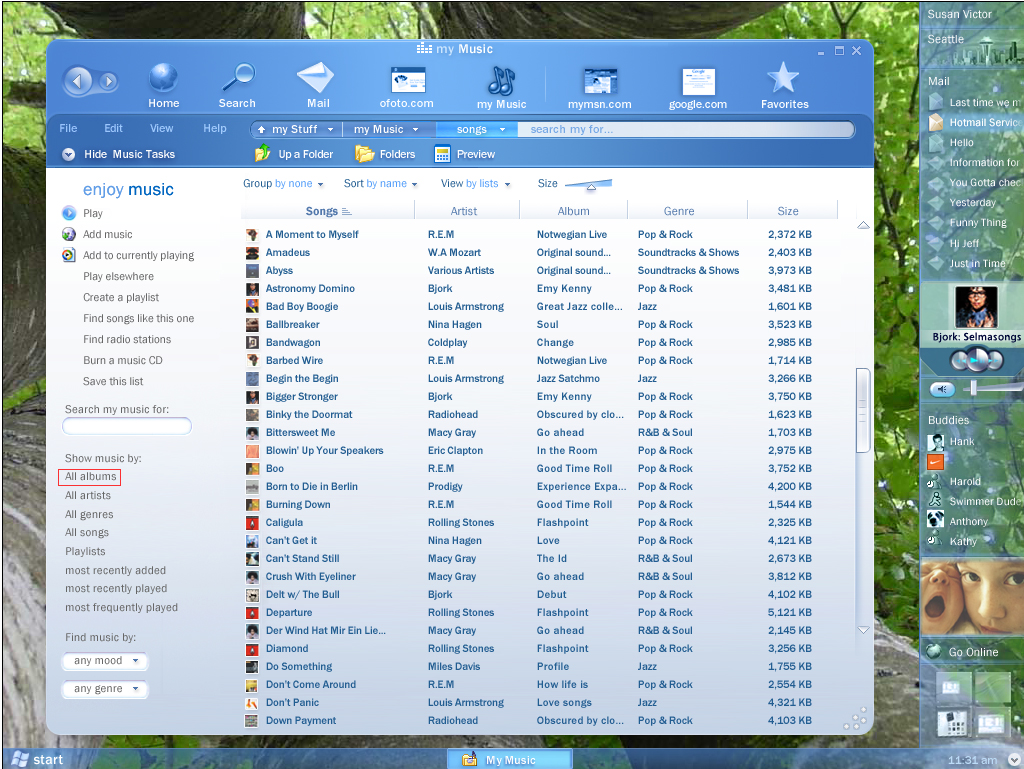The height and width of the screenshot is (769, 1024).
Task: Click buddy Anthony's dog avatar
Action: (x=935, y=520)
